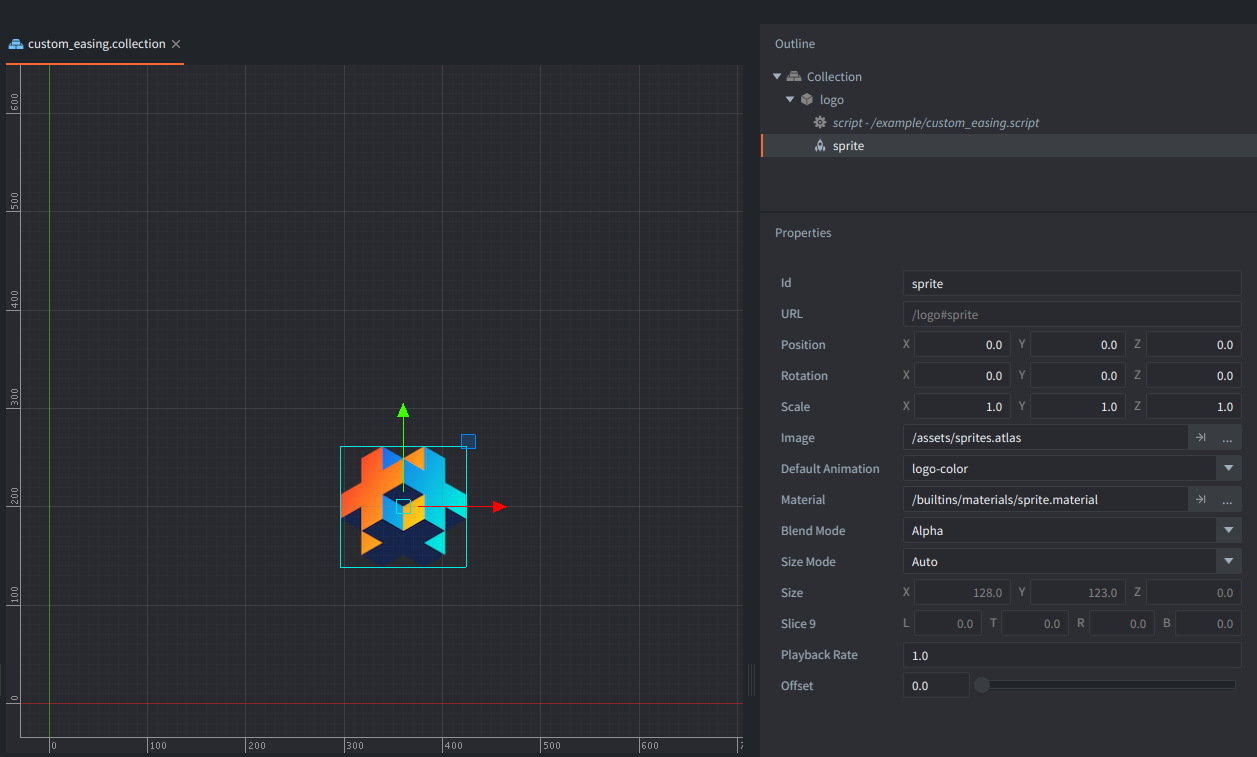Select the sprite item in Outline
Screen dimensions: 1257x757
(848, 146)
